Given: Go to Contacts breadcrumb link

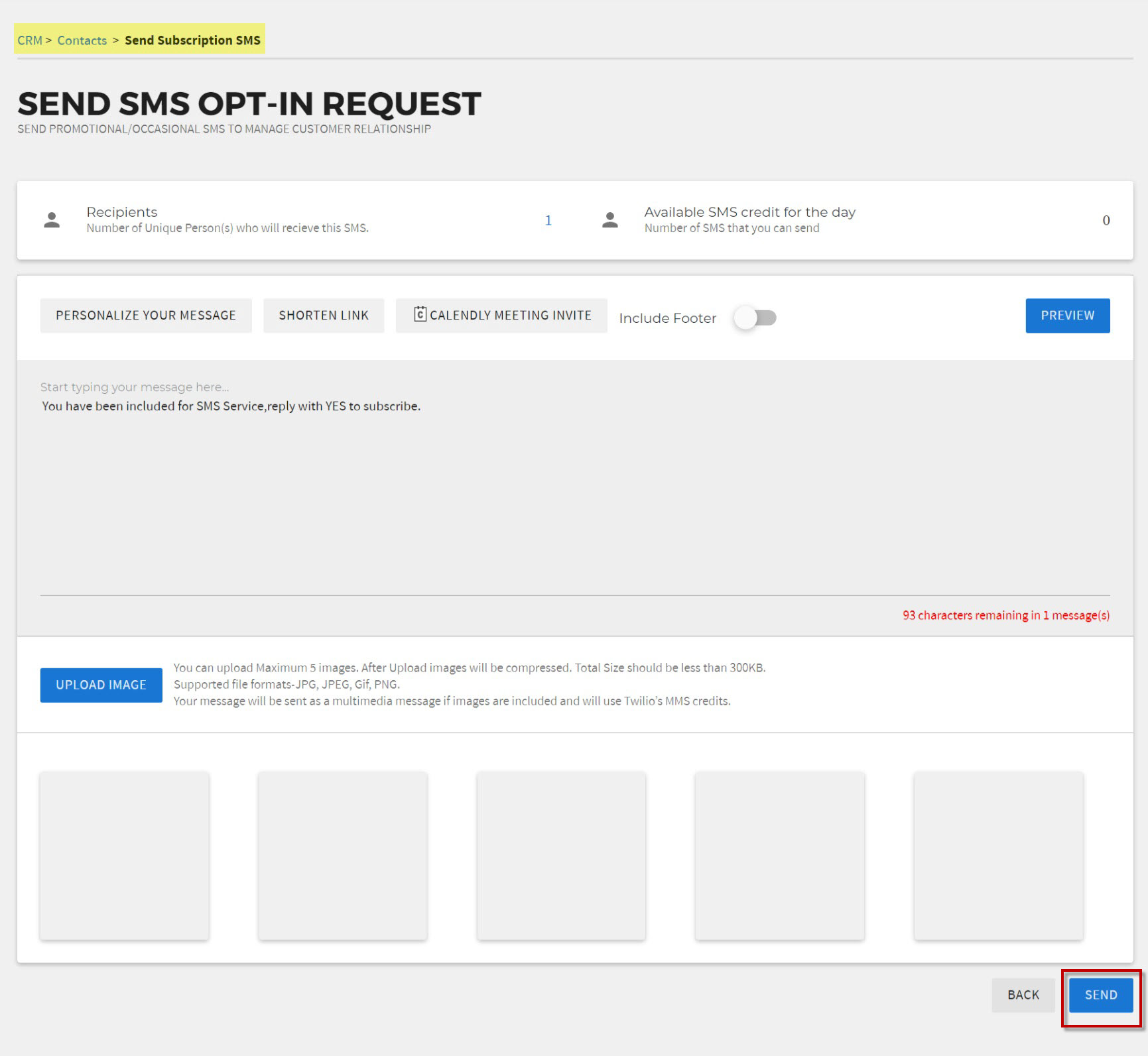Looking at the screenshot, I should coord(82,40).
